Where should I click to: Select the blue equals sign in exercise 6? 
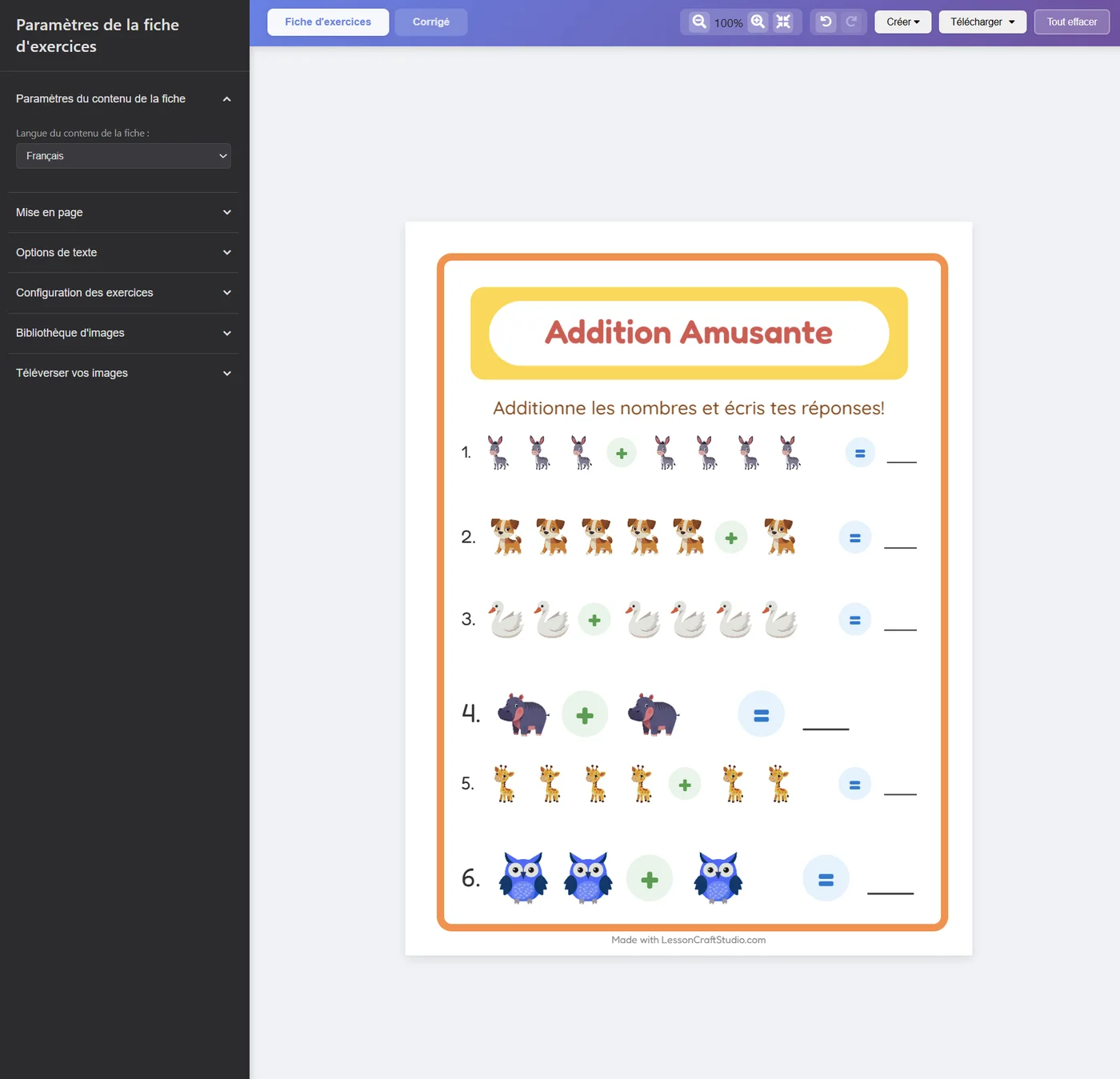826,879
